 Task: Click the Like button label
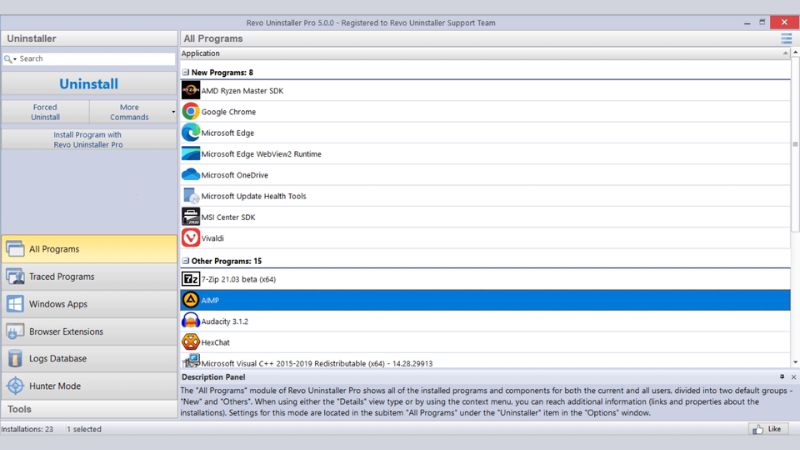774,429
